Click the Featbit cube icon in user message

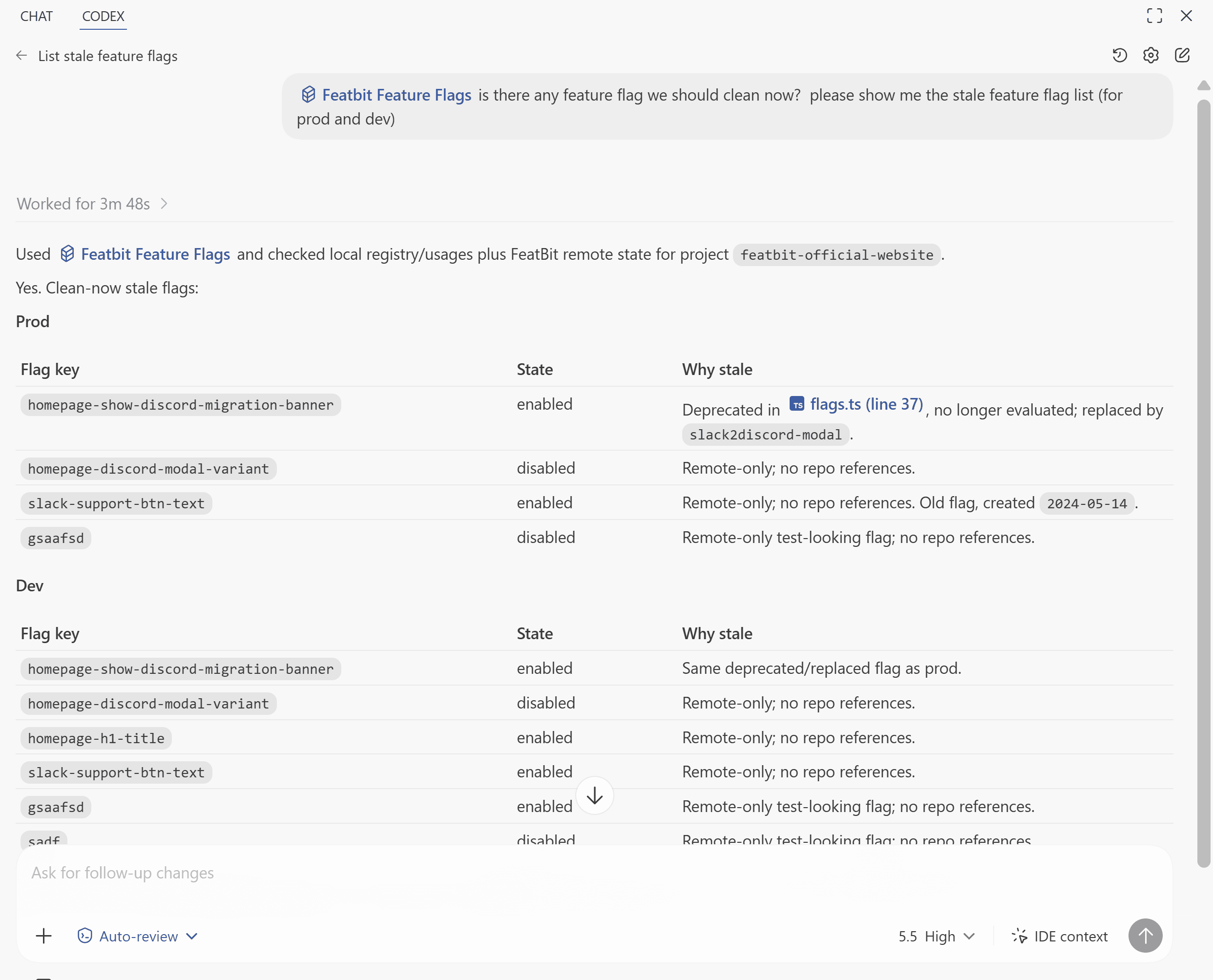pyautogui.click(x=308, y=95)
